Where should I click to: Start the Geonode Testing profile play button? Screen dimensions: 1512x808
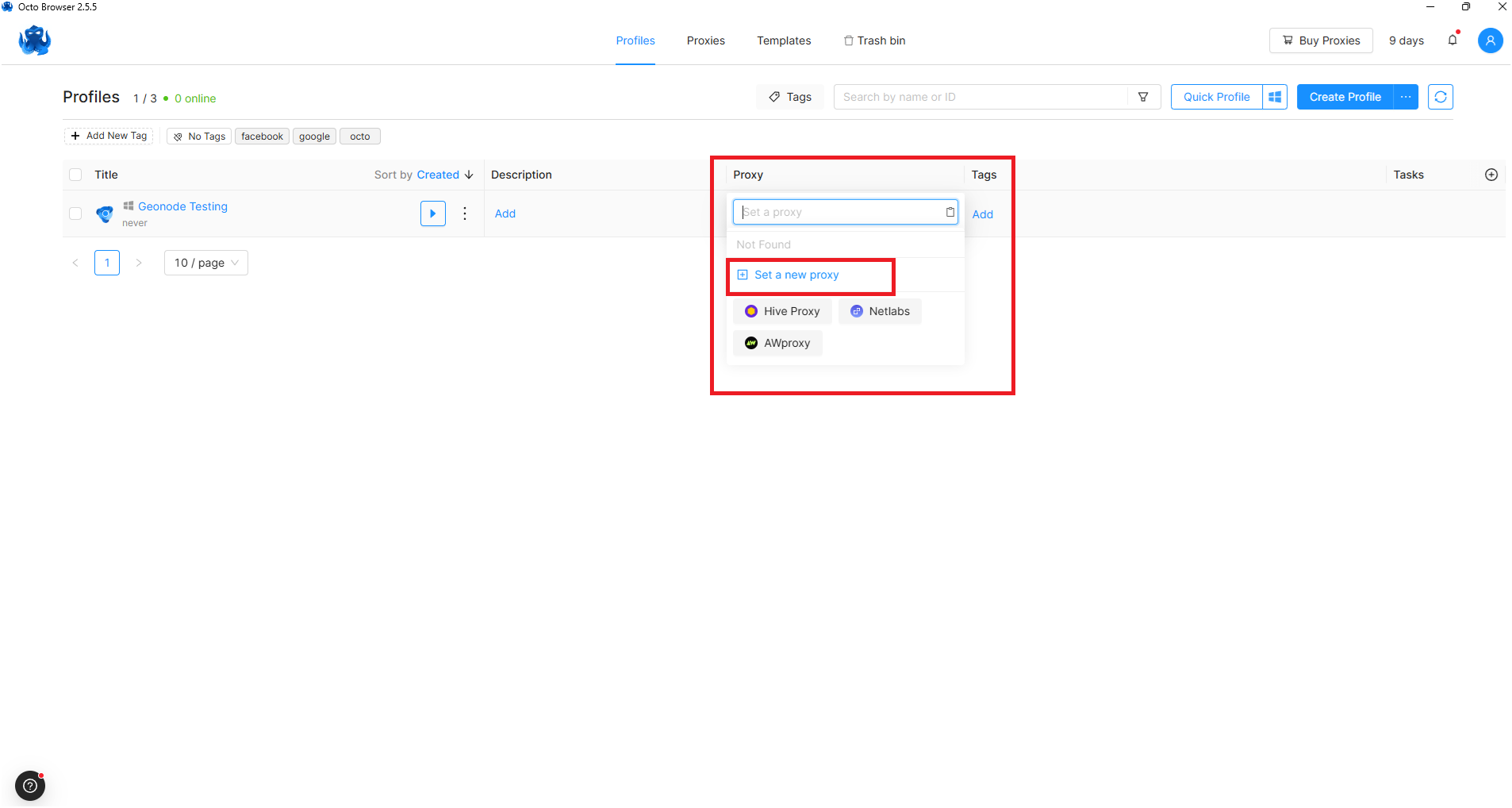click(433, 214)
